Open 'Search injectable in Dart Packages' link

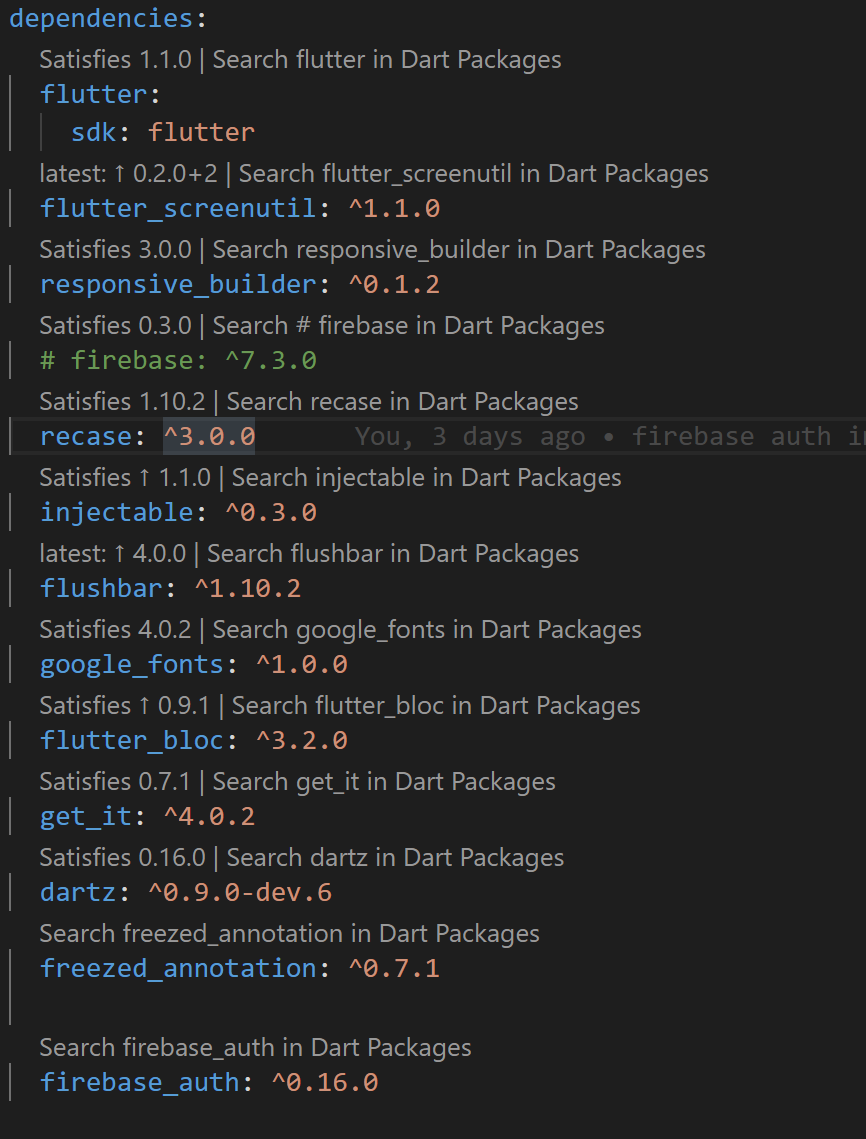(x=426, y=478)
